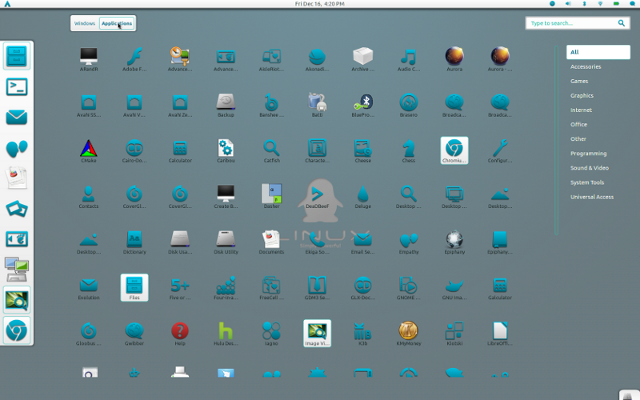Open Evolution mail client
Image resolution: width=640 pixels, height=400 pixels.
coord(89,288)
